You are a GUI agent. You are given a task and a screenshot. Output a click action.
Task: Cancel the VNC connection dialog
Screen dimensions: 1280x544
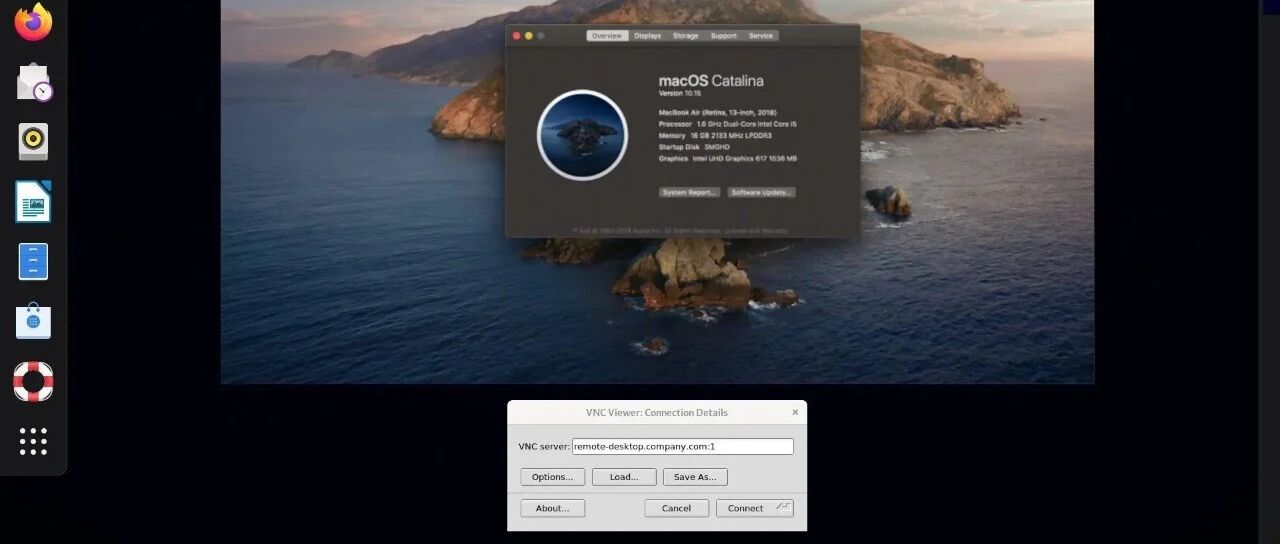click(x=676, y=508)
